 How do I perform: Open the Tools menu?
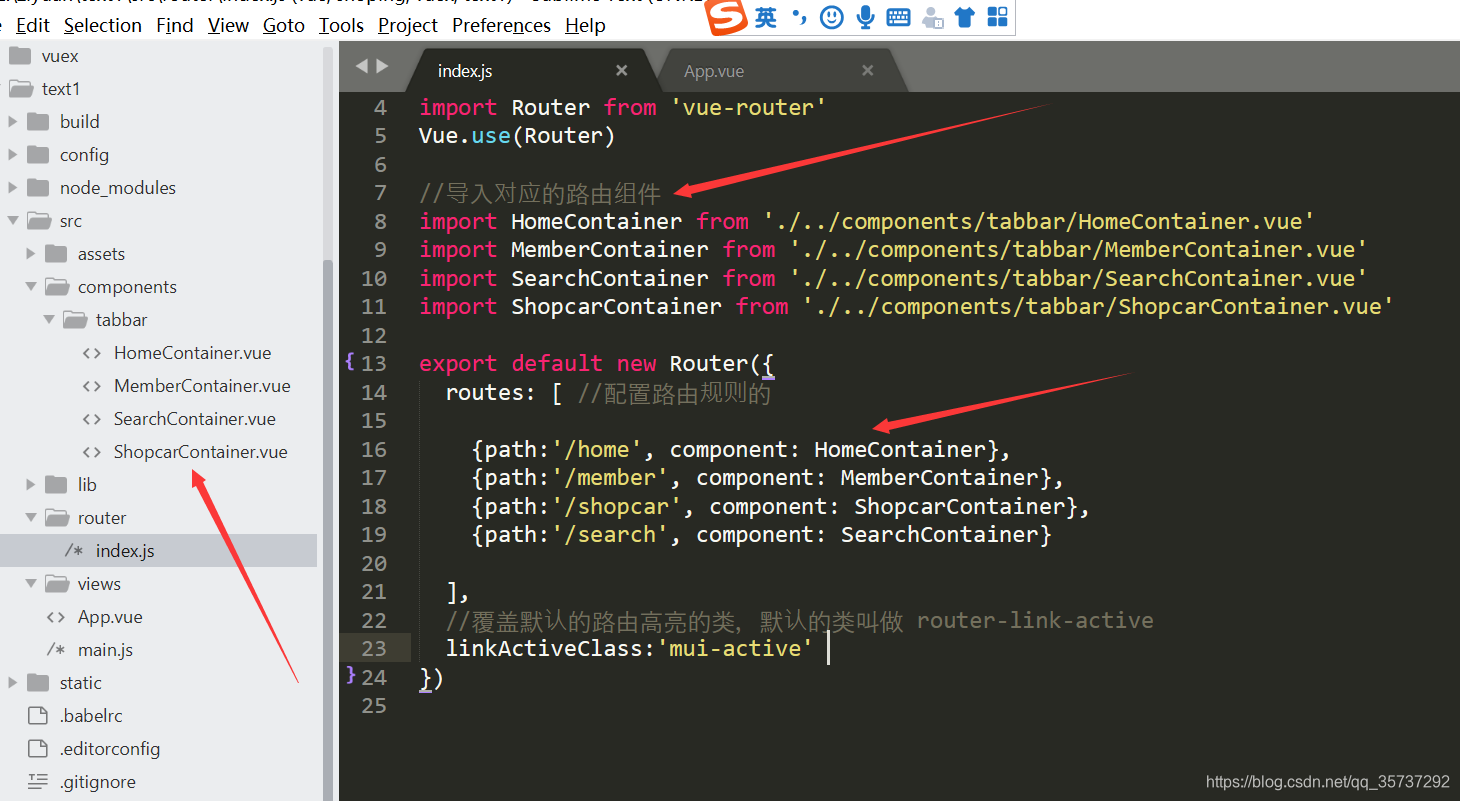342,25
